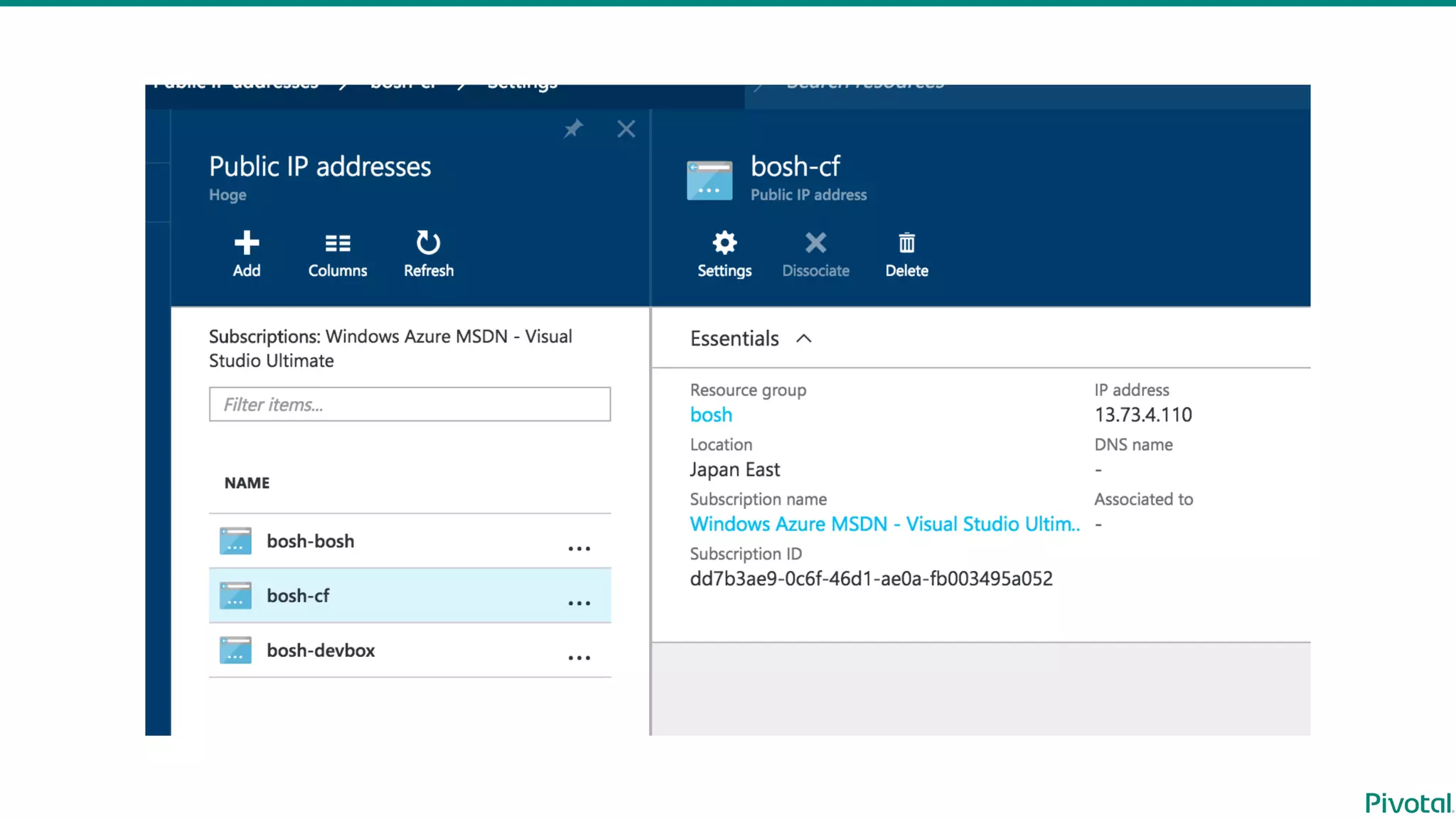Screen dimensions: 1456x819
Task: Open Windows Azure MSDN subscription link
Action: click(884, 524)
